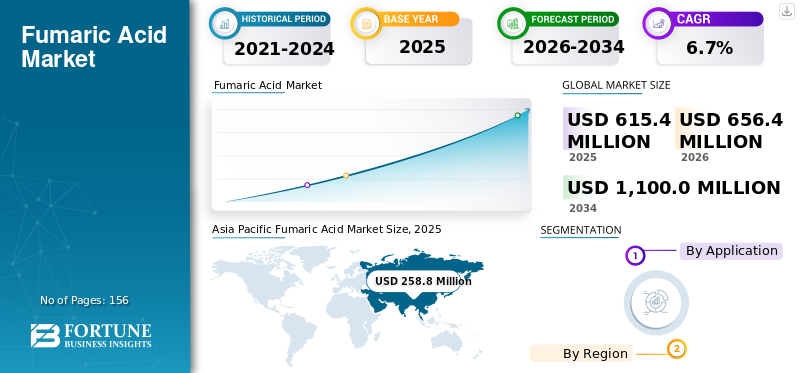Click the purple data point on the chart
The image size is (800, 373).
pyautogui.click(x=307, y=185)
